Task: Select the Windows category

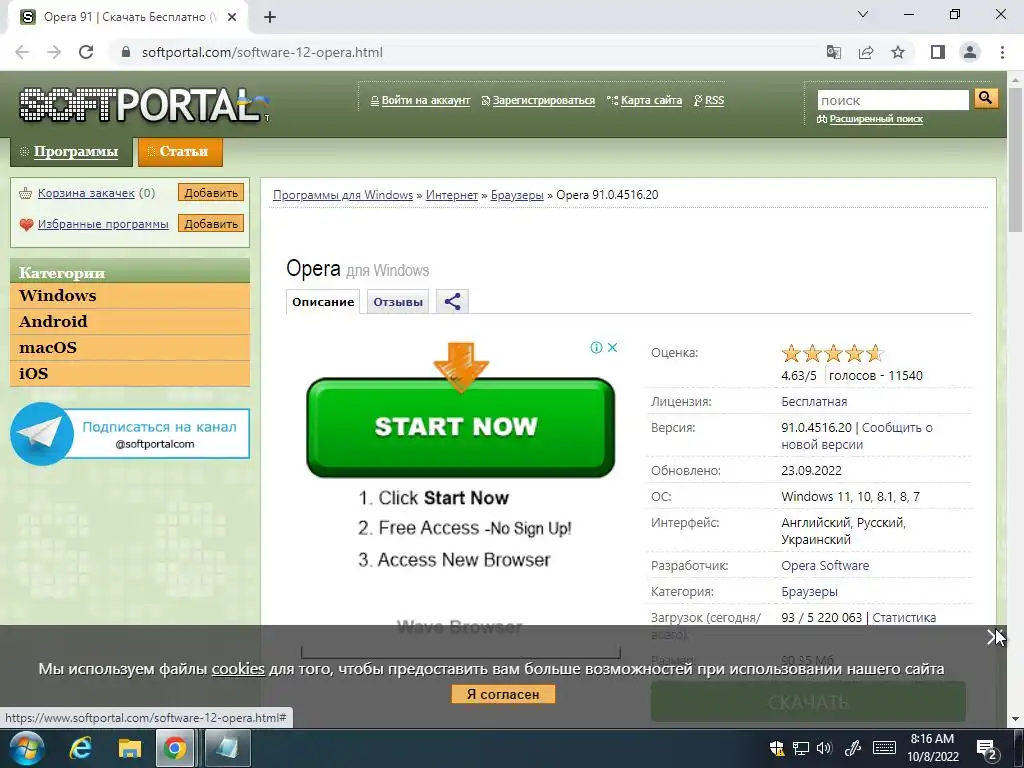Action: point(130,296)
